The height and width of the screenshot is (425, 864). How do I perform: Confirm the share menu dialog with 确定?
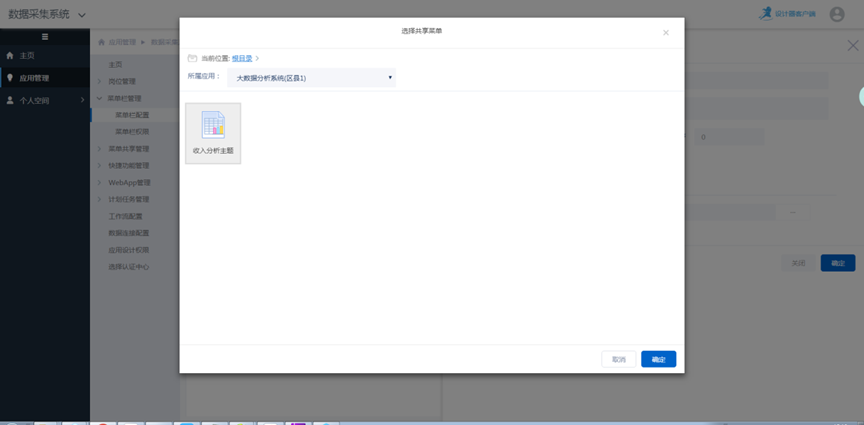(x=658, y=359)
